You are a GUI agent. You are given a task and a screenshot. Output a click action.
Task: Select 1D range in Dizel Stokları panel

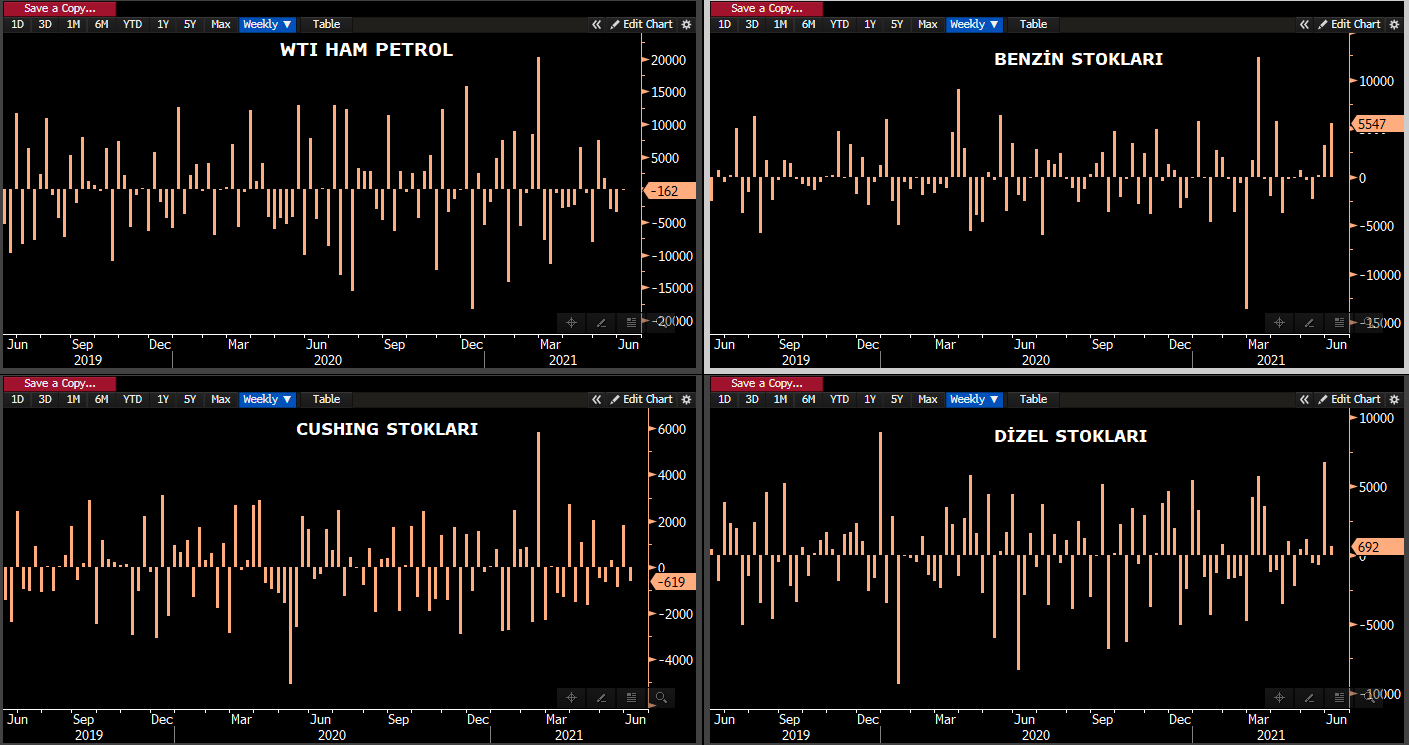click(724, 399)
